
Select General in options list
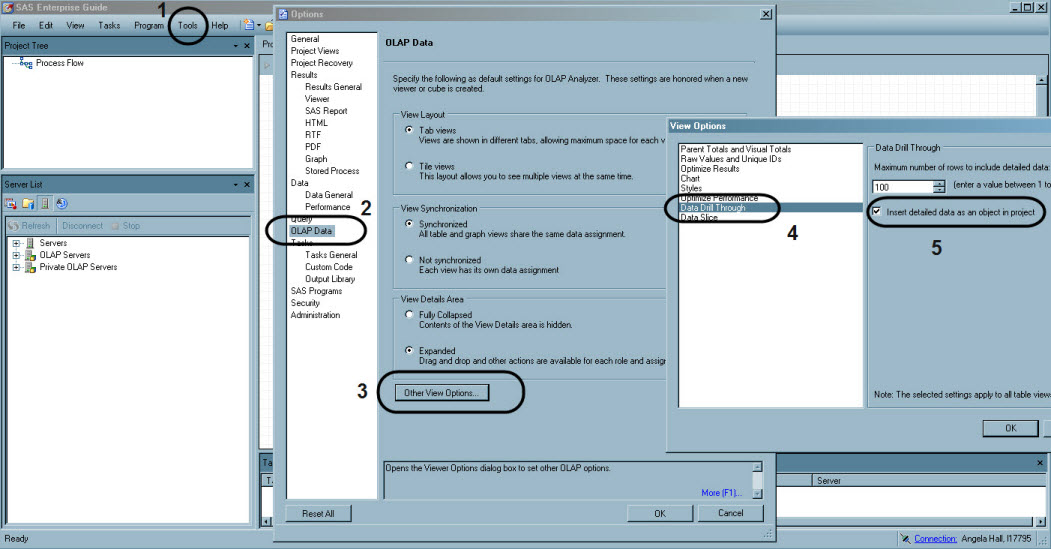305,39
